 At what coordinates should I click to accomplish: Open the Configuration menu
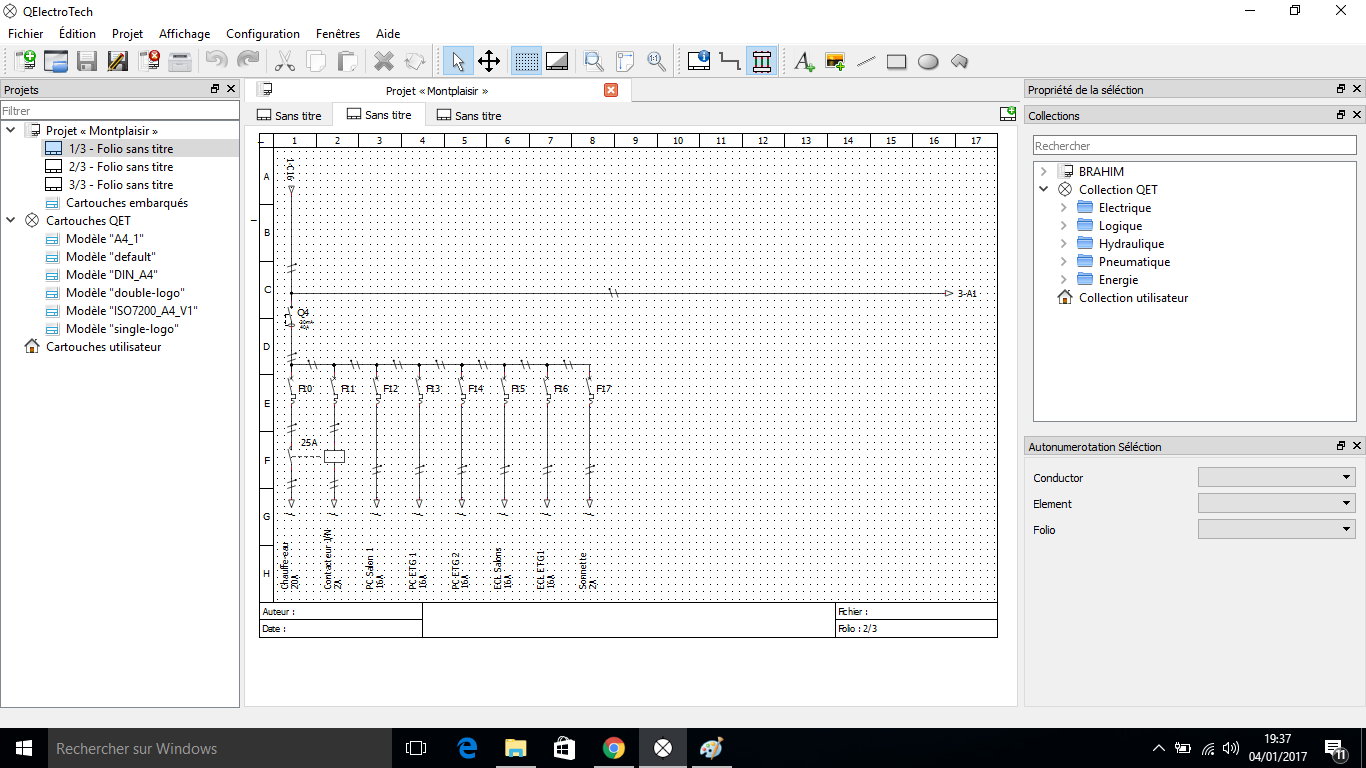point(262,34)
